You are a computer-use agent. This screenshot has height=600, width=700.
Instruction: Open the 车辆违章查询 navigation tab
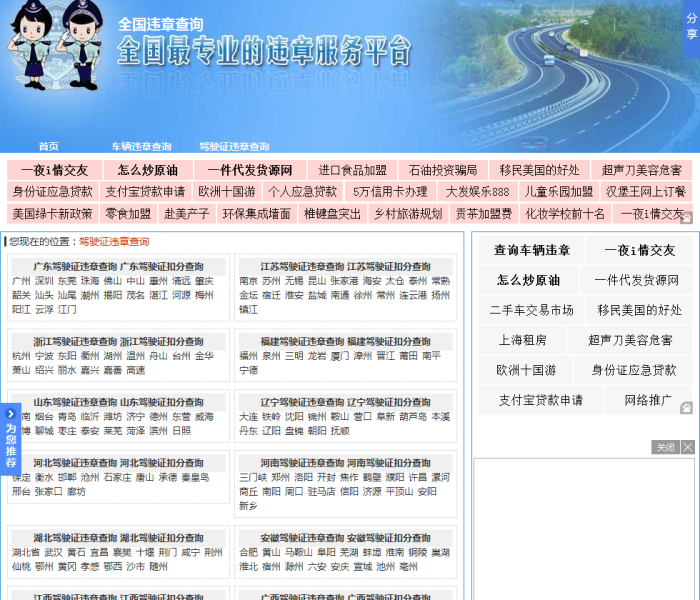pyautogui.click(x=142, y=146)
